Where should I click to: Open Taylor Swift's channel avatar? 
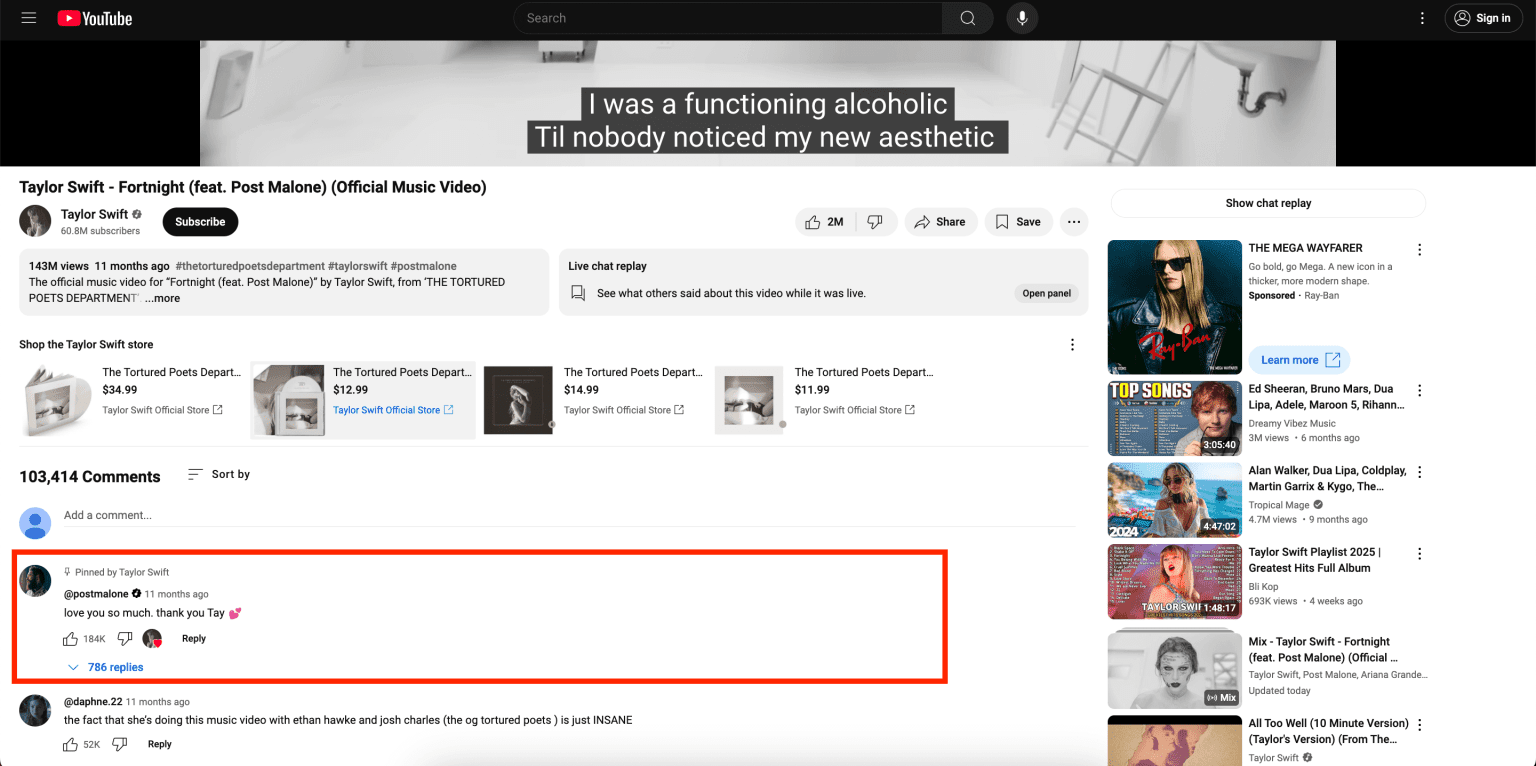35,221
